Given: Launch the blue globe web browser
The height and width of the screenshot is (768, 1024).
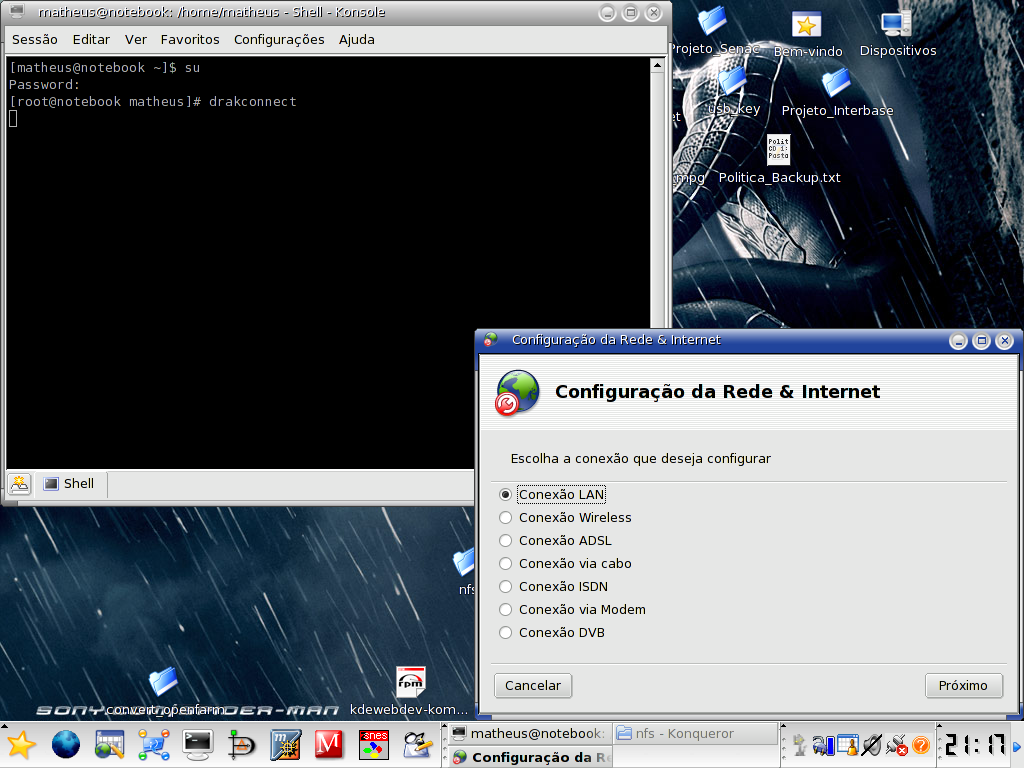Looking at the screenshot, I should pos(65,744).
